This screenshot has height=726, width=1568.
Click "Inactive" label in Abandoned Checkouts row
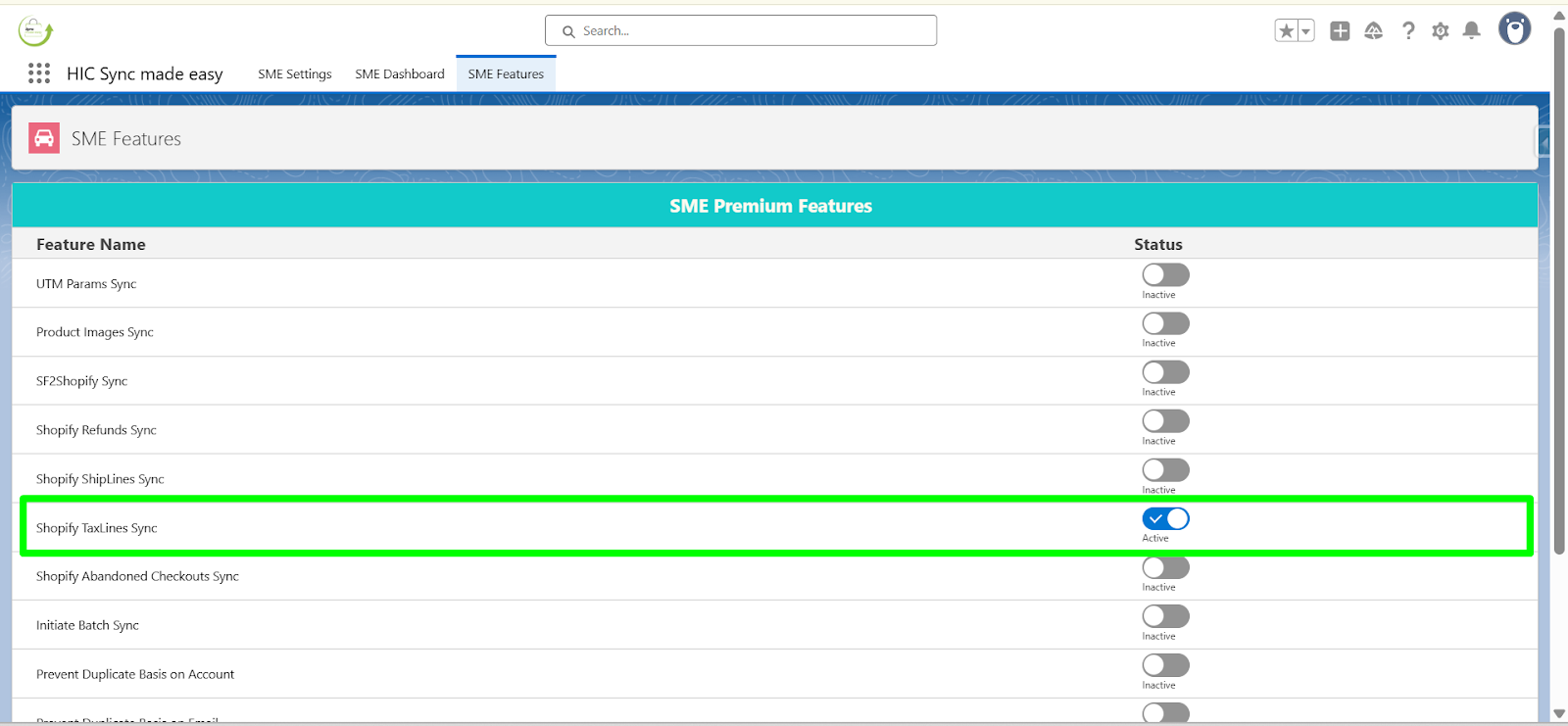pyautogui.click(x=1158, y=587)
